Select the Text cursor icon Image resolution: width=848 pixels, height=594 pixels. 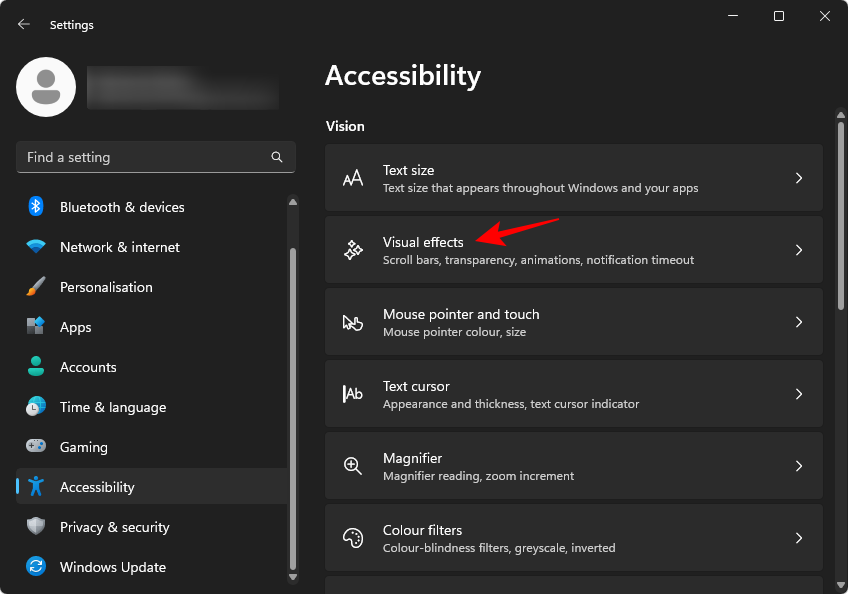[353, 394]
